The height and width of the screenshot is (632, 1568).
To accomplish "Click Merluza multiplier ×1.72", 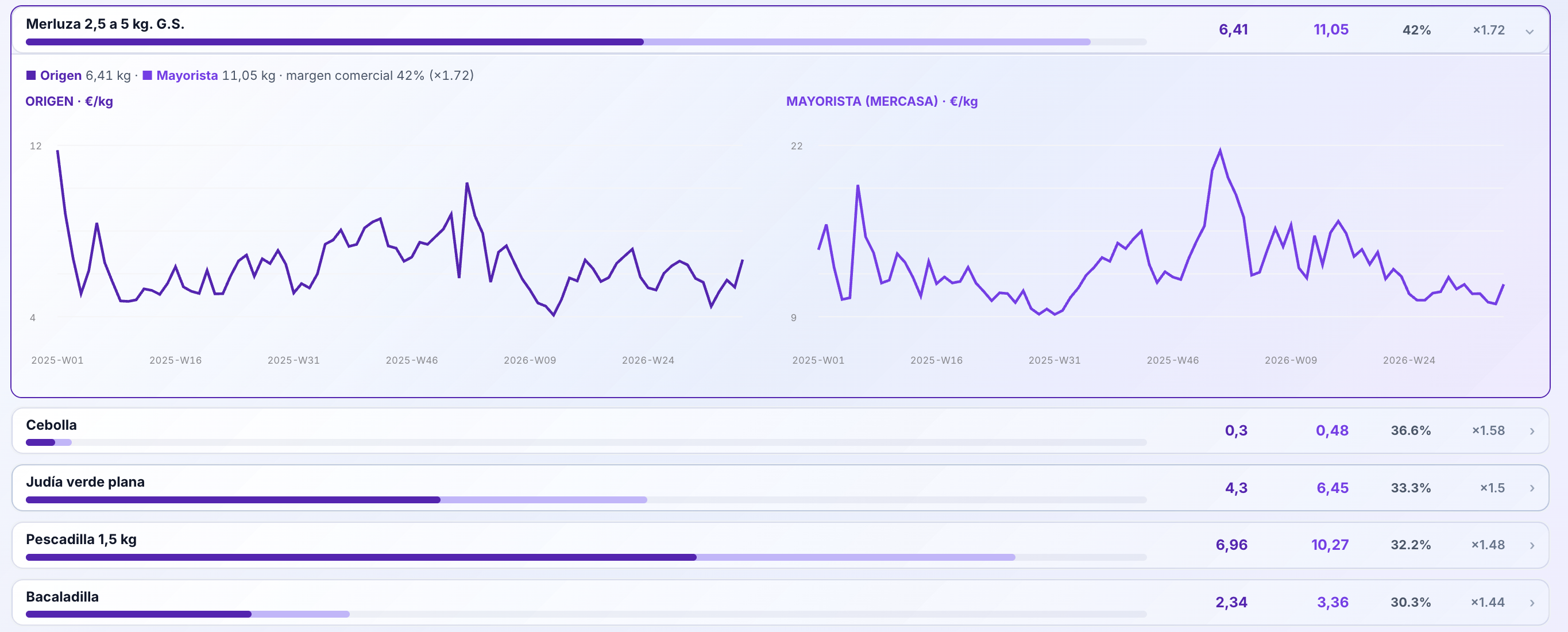I will point(1488,30).
